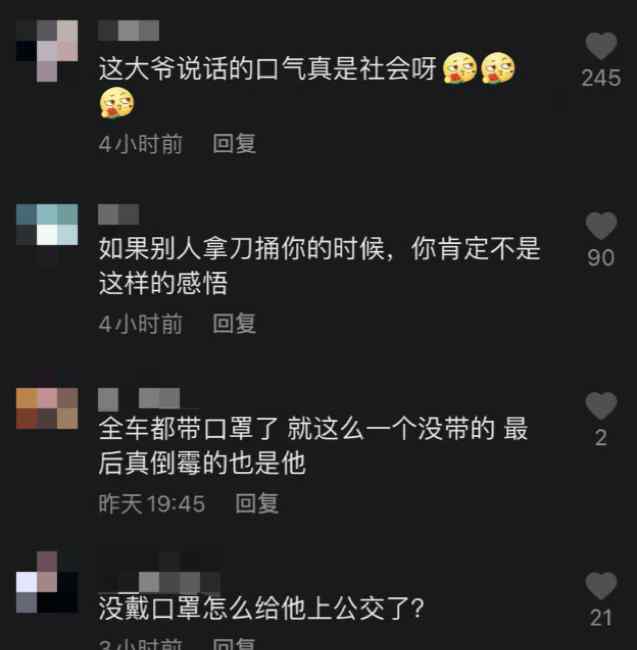Like the comment with 245 likes
The image size is (637, 650).
point(601,46)
